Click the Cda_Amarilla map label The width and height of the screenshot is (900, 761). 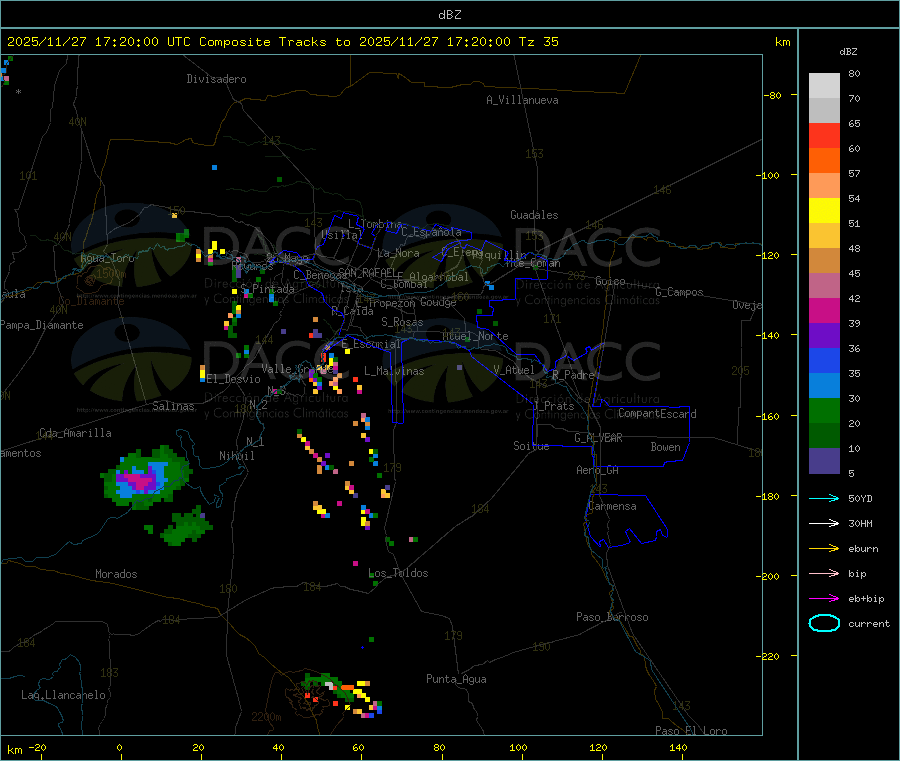[x=75, y=433]
